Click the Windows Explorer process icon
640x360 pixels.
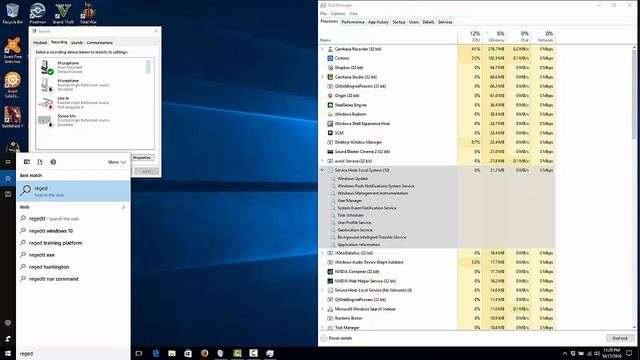[x=330, y=114]
